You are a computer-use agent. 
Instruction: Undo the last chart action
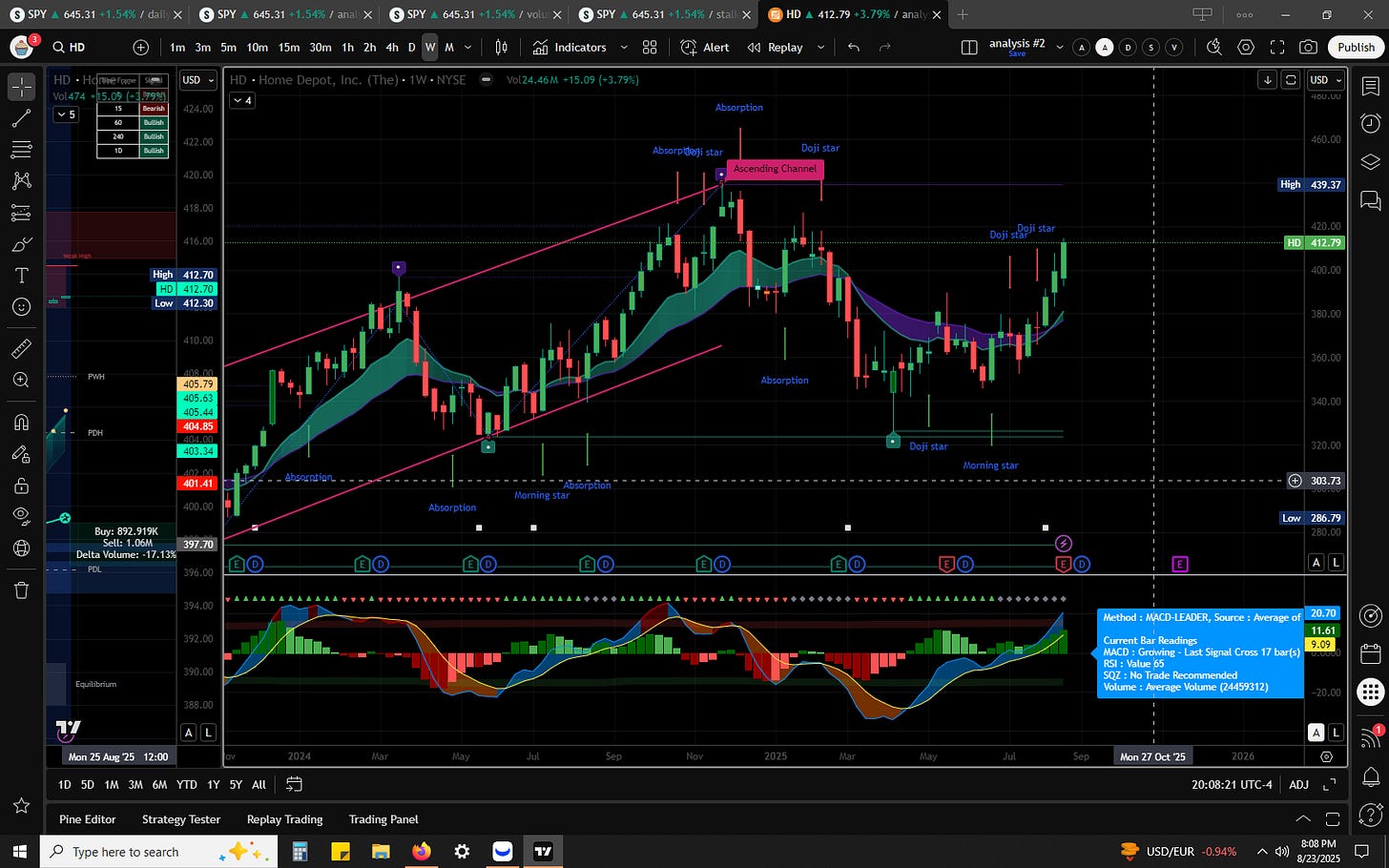click(854, 47)
